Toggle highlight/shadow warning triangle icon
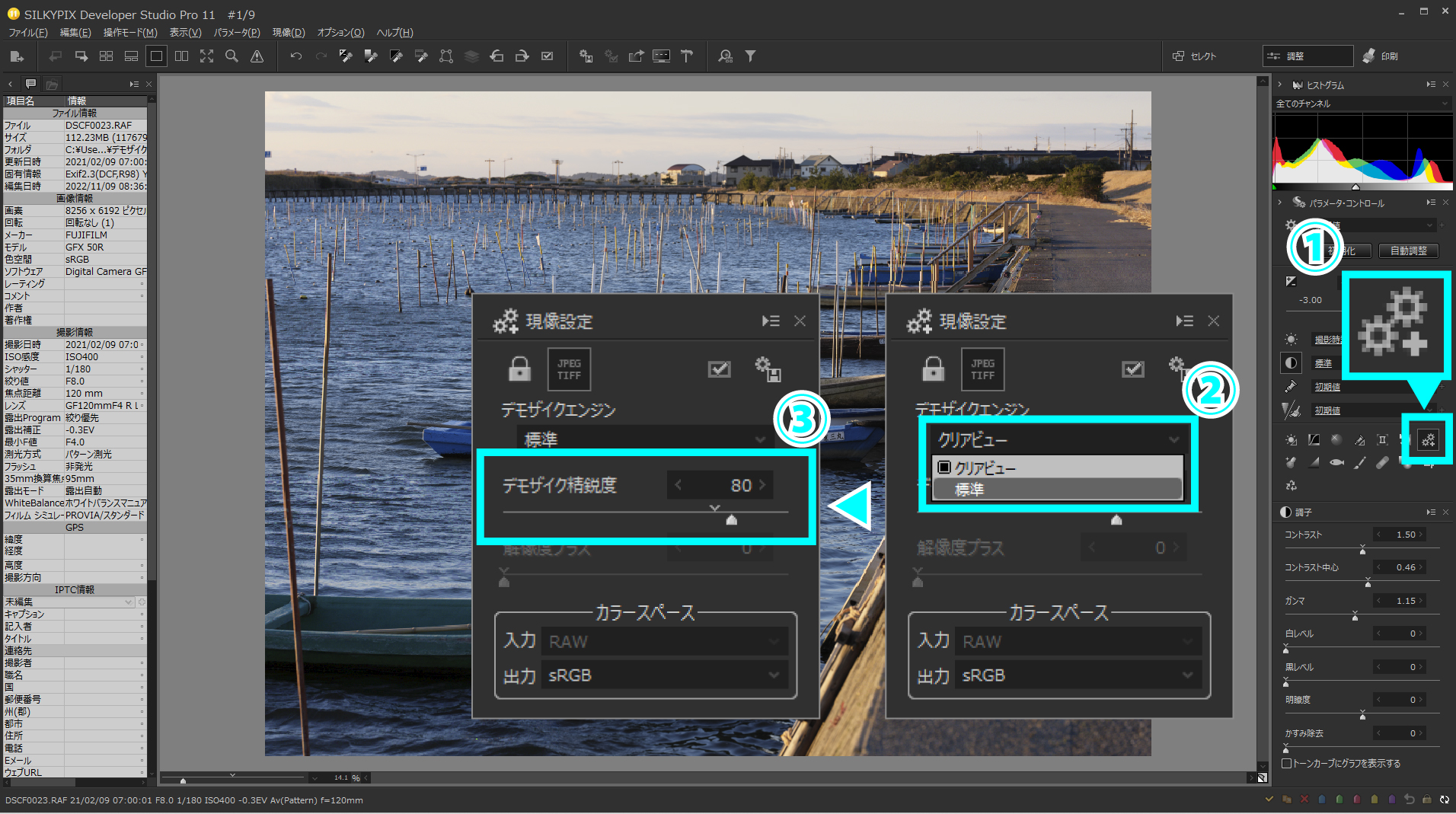The height and width of the screenshot is (814, 1456). (257, 56)
